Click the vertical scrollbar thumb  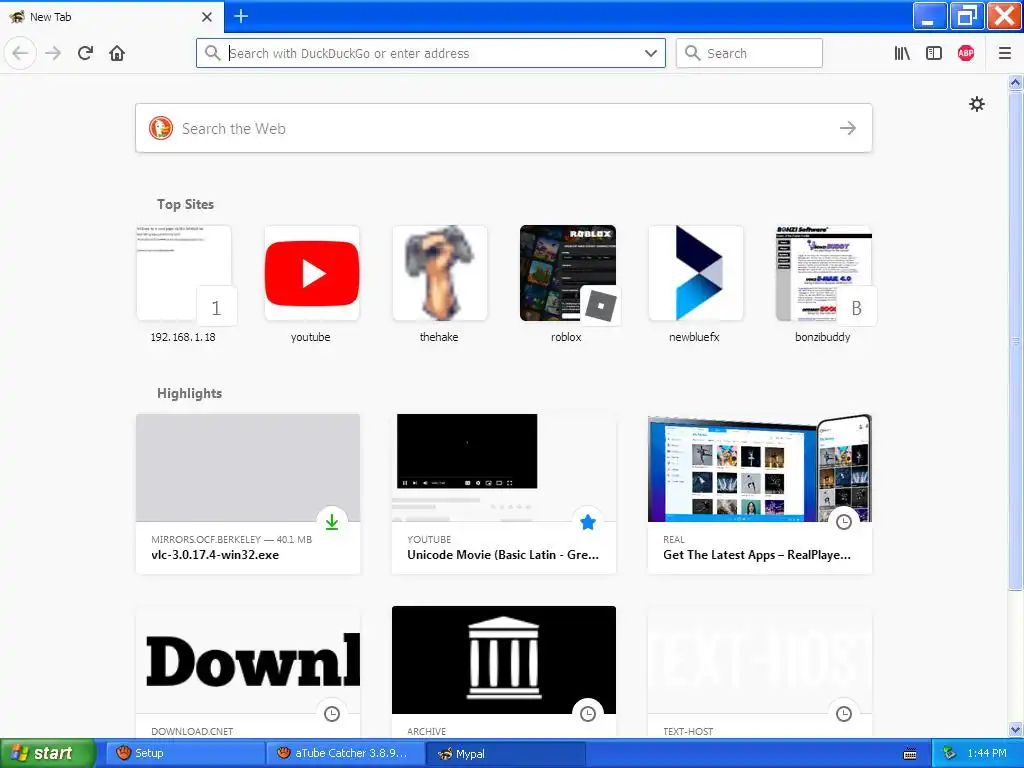point(1016,340)
